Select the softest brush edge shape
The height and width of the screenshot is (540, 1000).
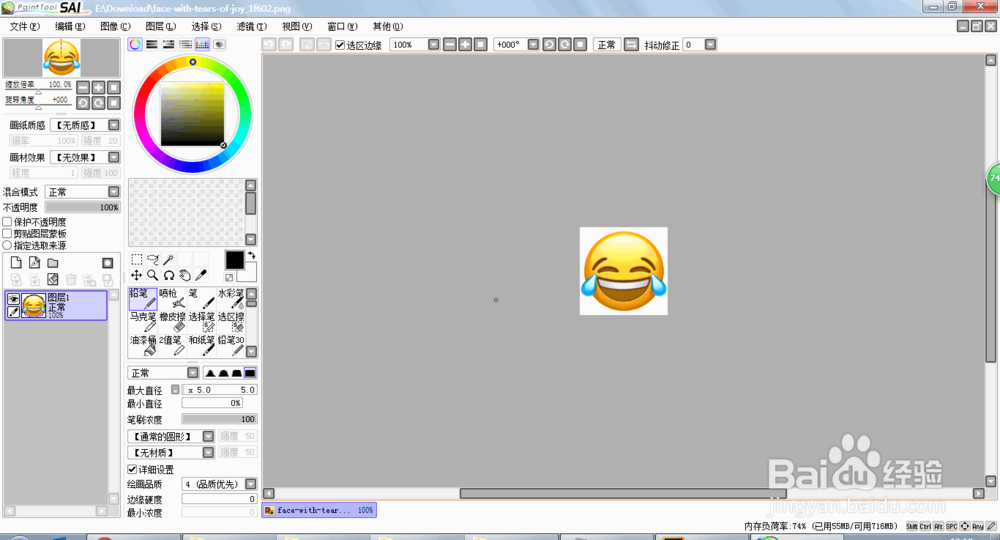point(210,373)
